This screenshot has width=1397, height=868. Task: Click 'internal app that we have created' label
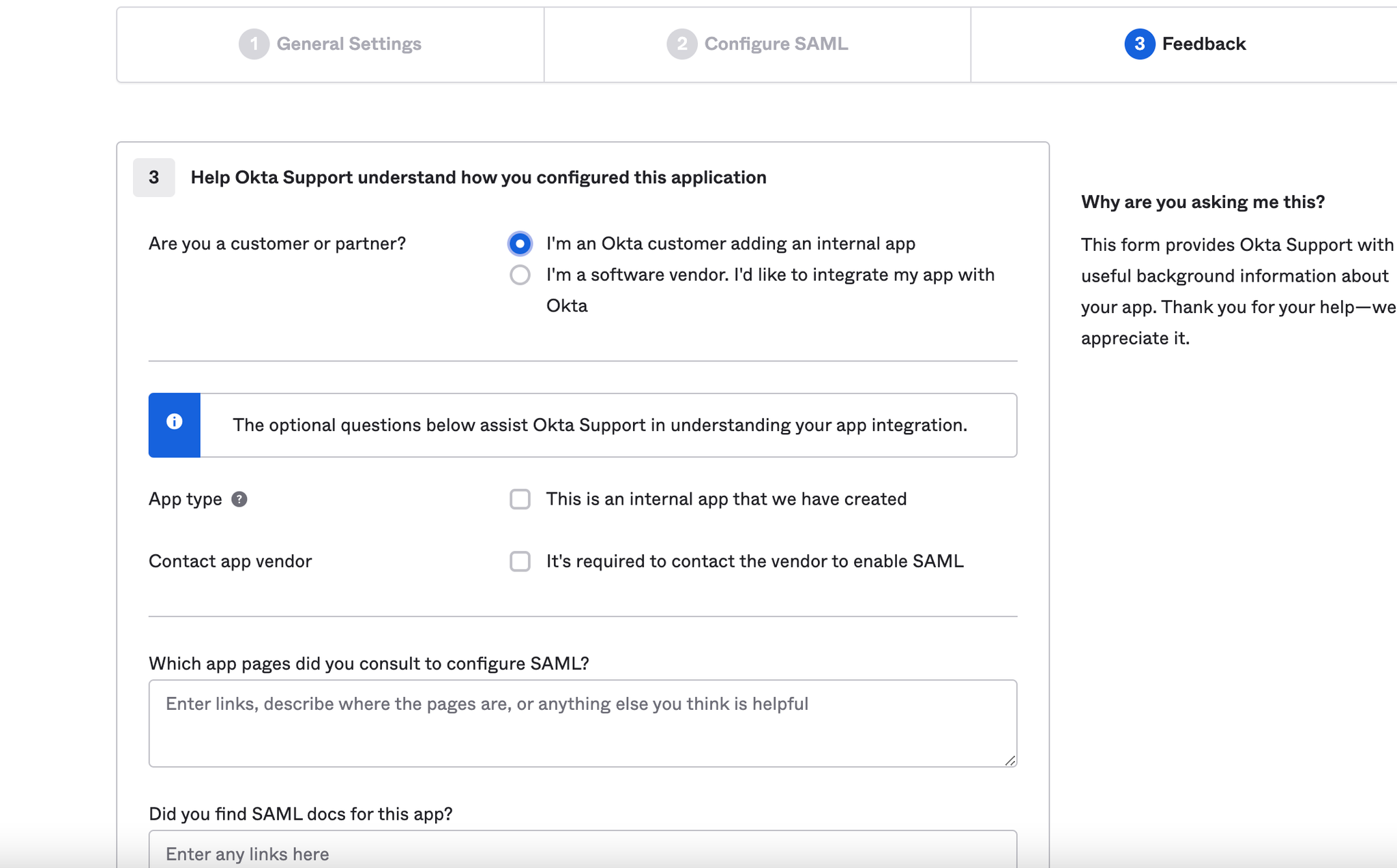tap(726, 499)
